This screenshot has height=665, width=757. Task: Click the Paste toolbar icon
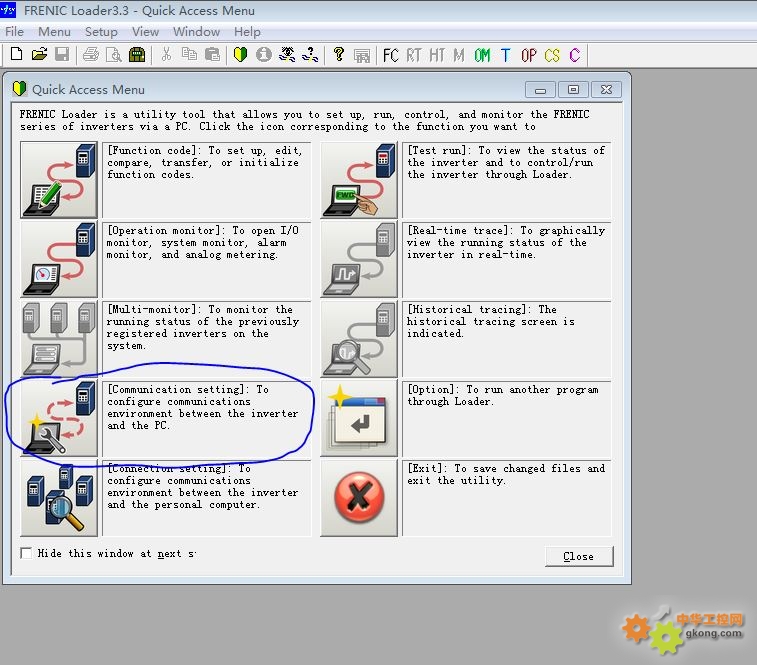click(212, 54)
